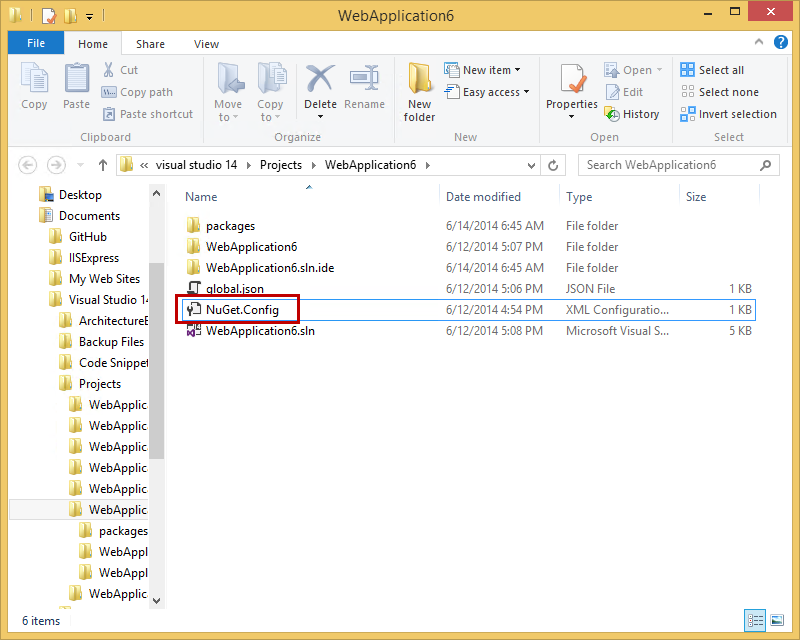This screenshot has height=640, width=800.
Task: Click navigation pane scroll up arrow
Action: click(x=157, y=193)
